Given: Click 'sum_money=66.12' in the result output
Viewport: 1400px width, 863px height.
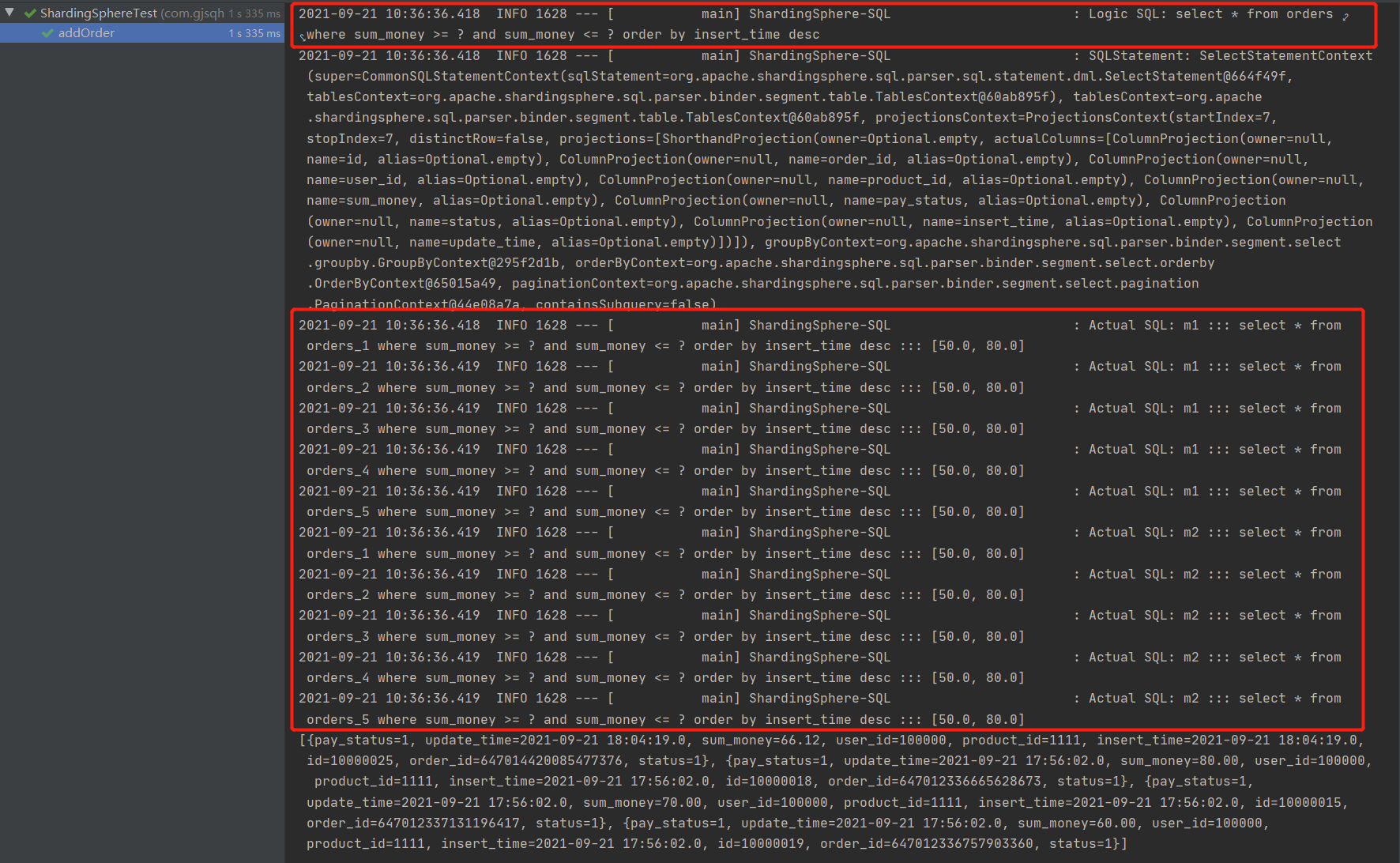Looking at the screenshot, I should [760, 741].
